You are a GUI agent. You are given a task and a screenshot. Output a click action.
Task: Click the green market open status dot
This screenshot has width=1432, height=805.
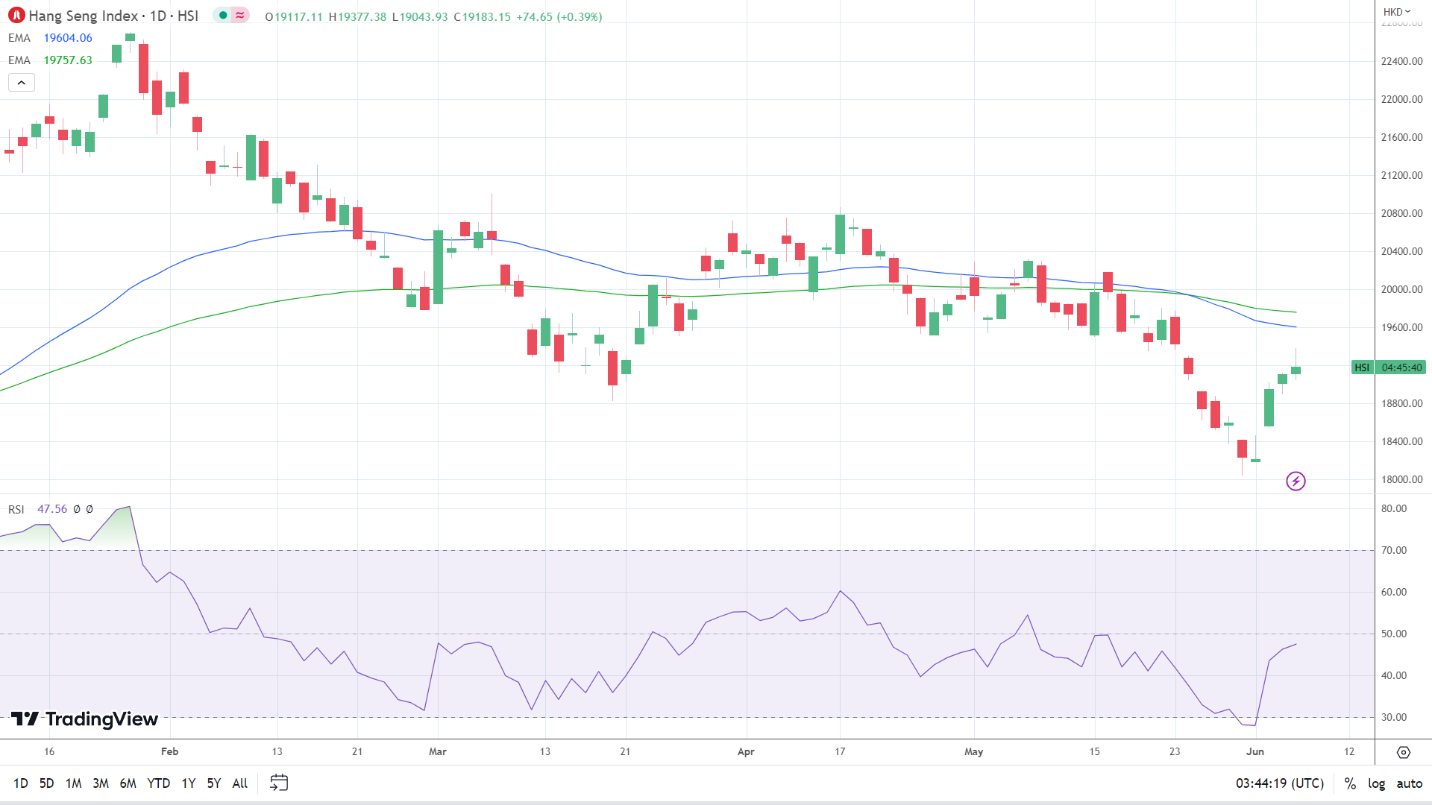pos(224,16)
